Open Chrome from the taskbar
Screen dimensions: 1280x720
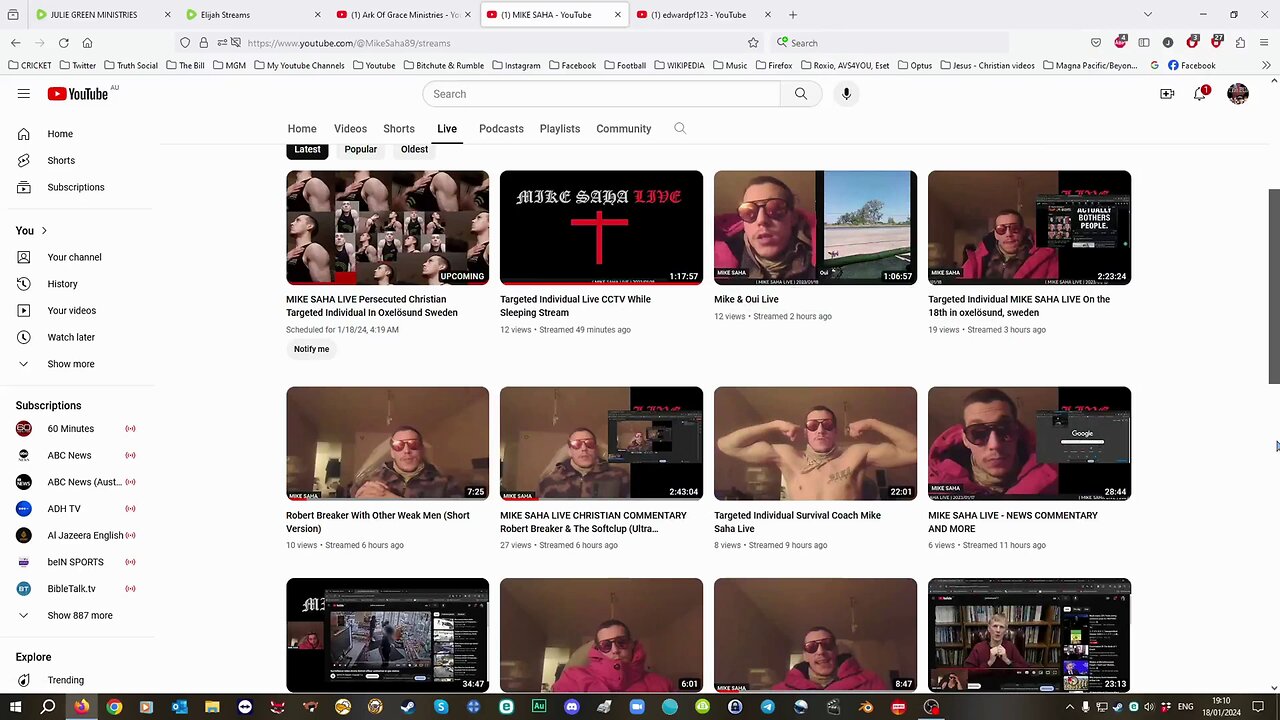[114, 707]
